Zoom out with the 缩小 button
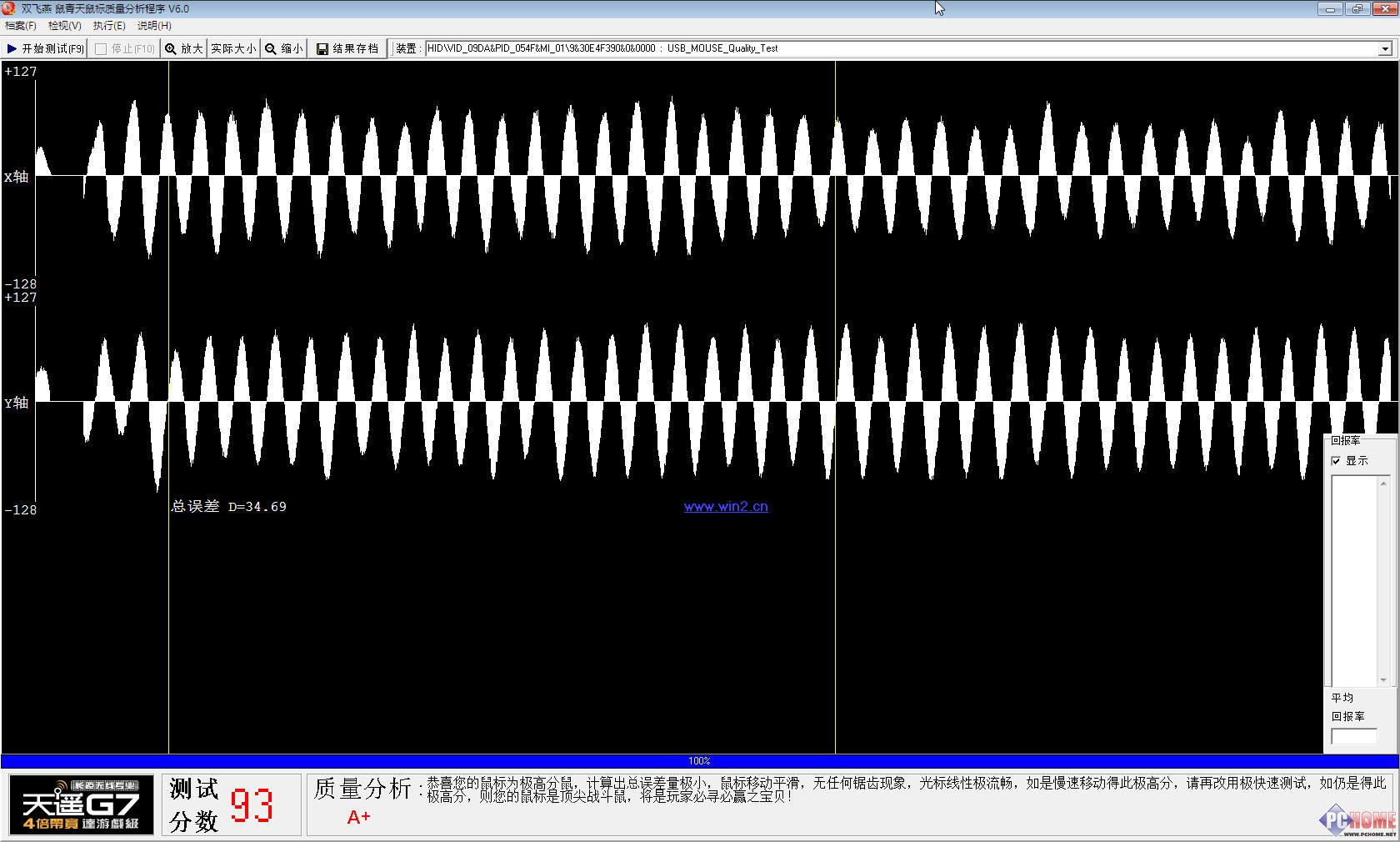This screenshot has height=842, width=1400. pyautogui.click(x=284, y=48)
